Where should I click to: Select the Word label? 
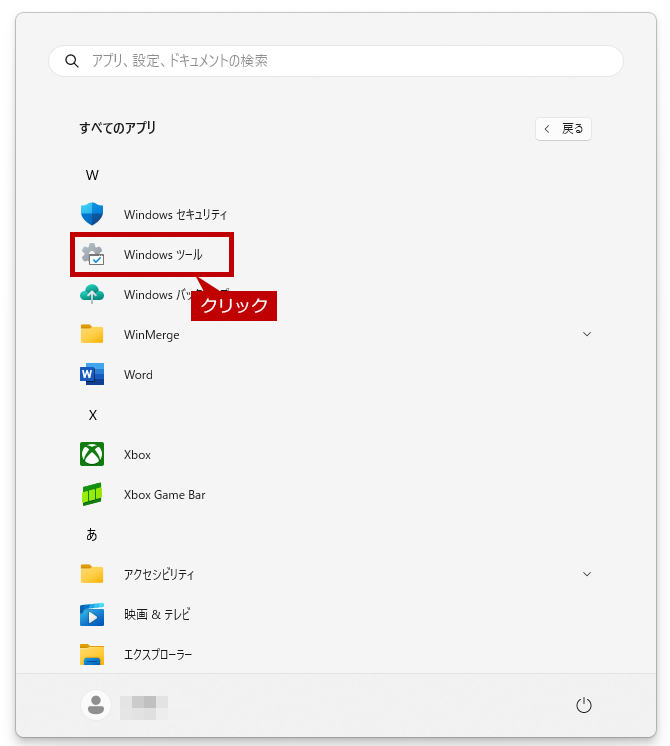pyautogui.click(x=138, y=375)
